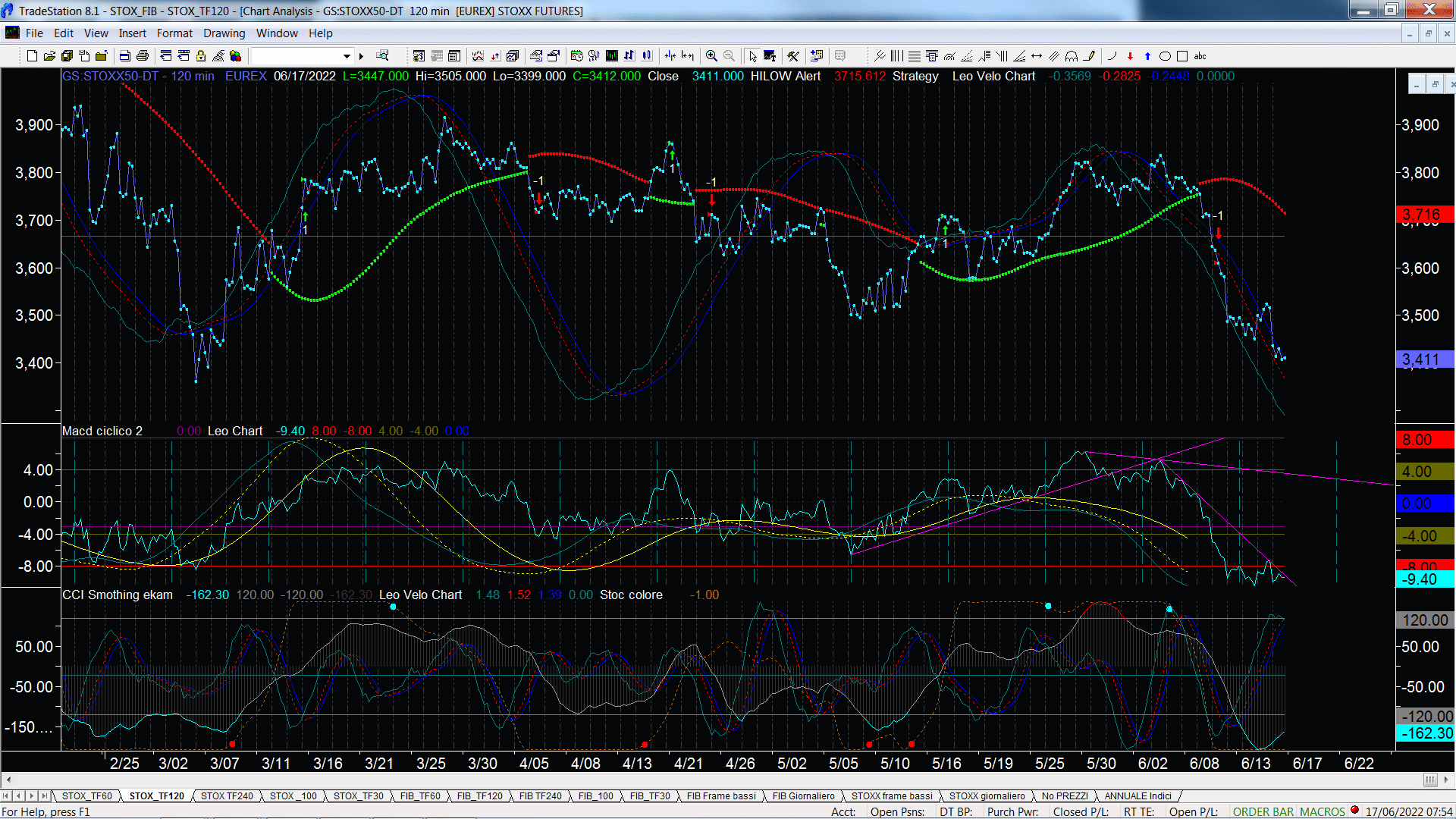Switch to the FIB_TF120 tab
The width and height of the screenshot is (1456, 819).
coord(479,796)
